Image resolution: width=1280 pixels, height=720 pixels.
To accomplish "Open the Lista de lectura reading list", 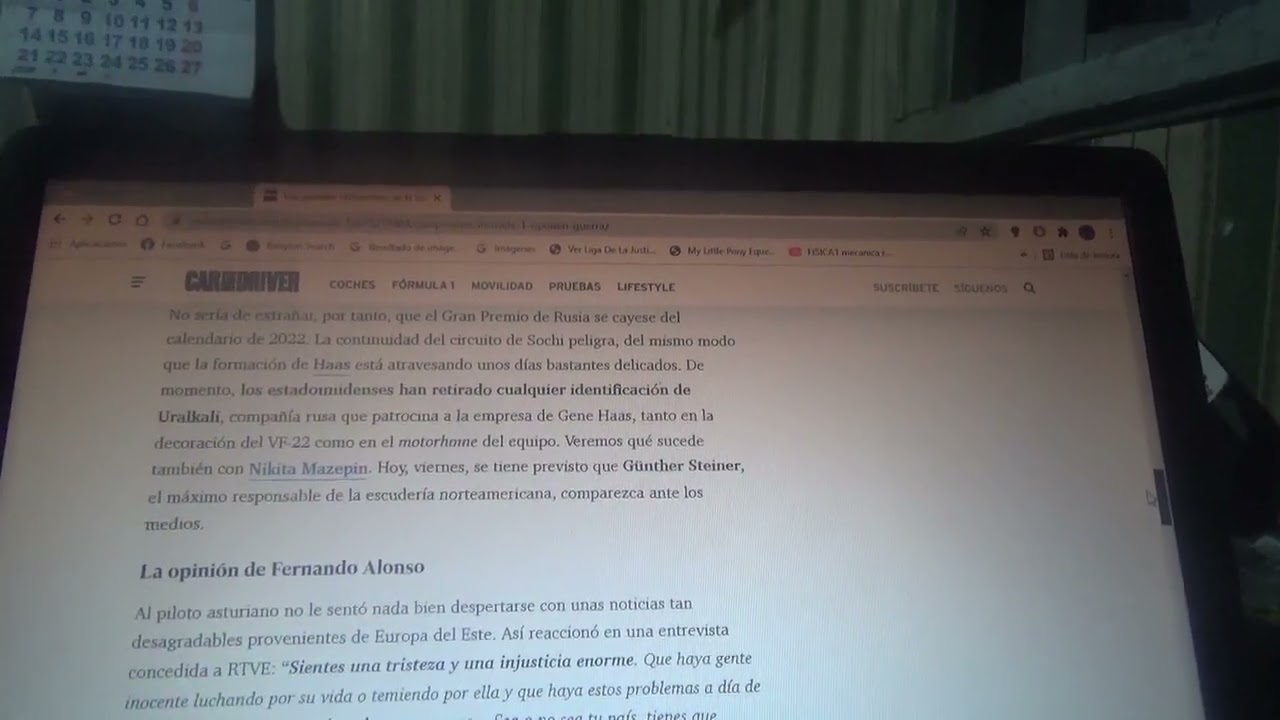I will coord(1081,255).
